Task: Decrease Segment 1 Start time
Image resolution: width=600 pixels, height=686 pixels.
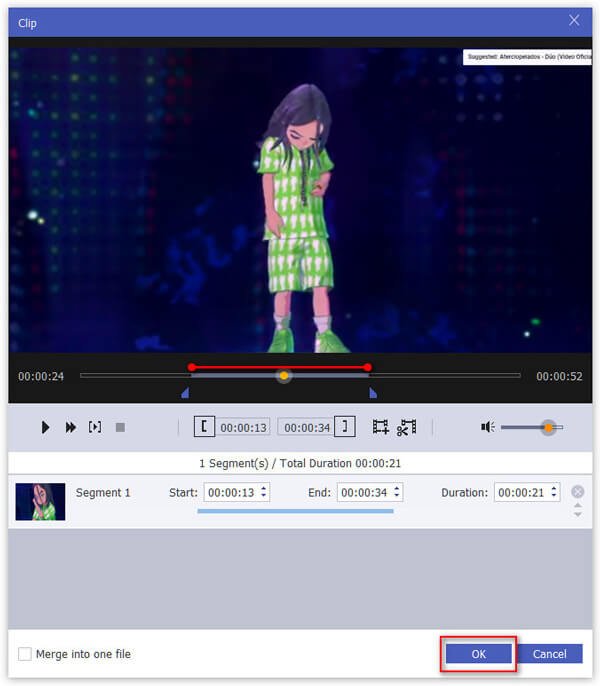Action: [263, 496]
